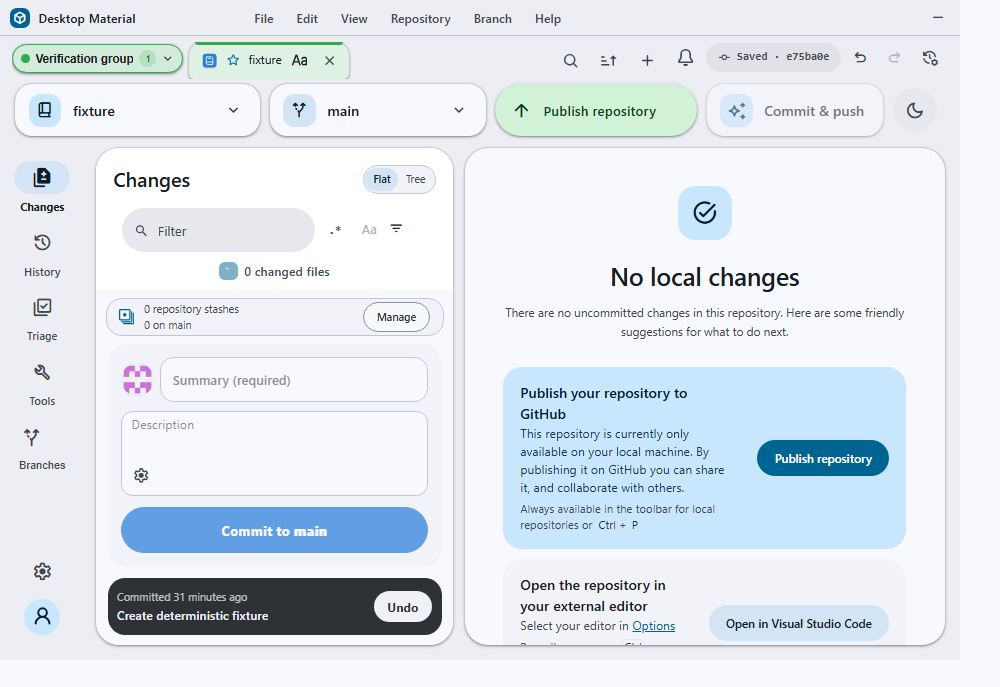1000x687 pixels.
Task: Click the redo arrow icon in toolbar
Action: pos(894,57)
